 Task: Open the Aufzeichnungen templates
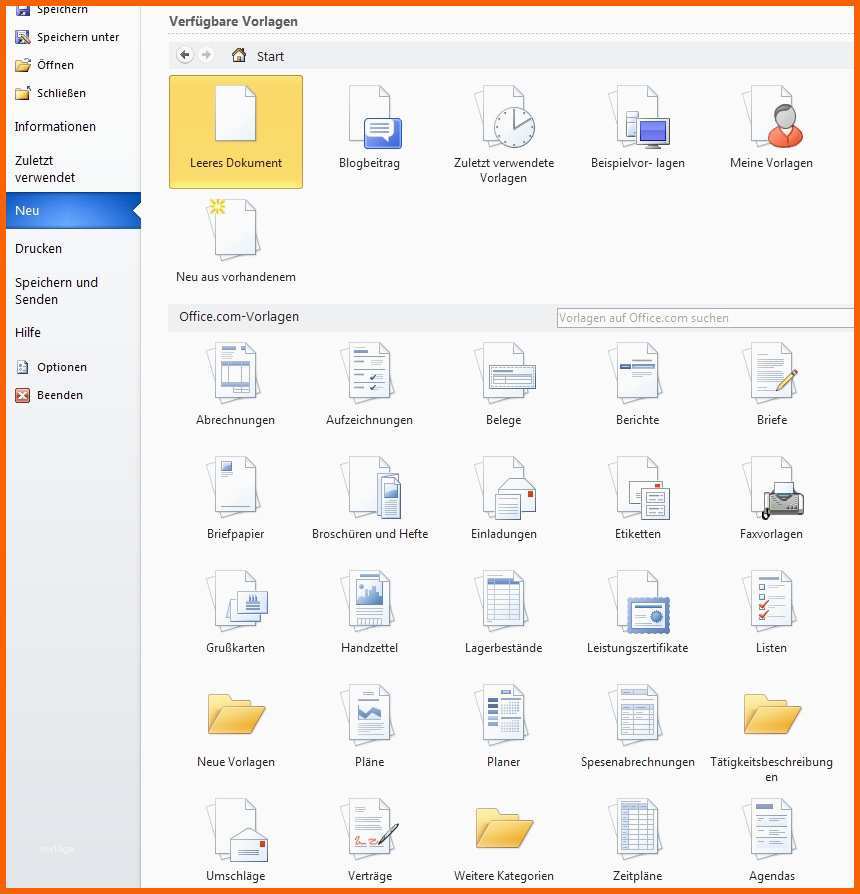[370, 384]
